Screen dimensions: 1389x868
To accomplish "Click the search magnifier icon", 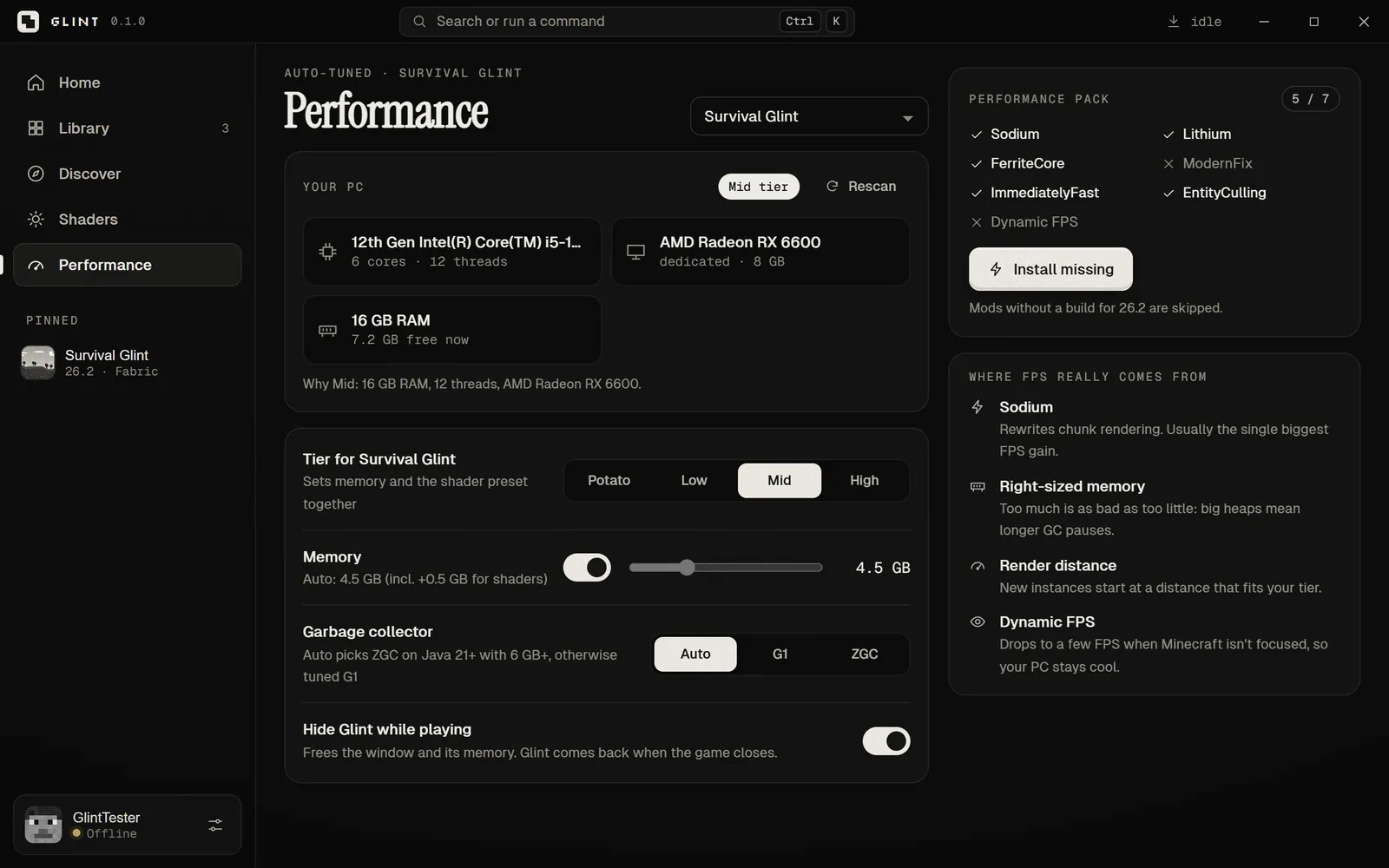I will (x=419, y=22).
